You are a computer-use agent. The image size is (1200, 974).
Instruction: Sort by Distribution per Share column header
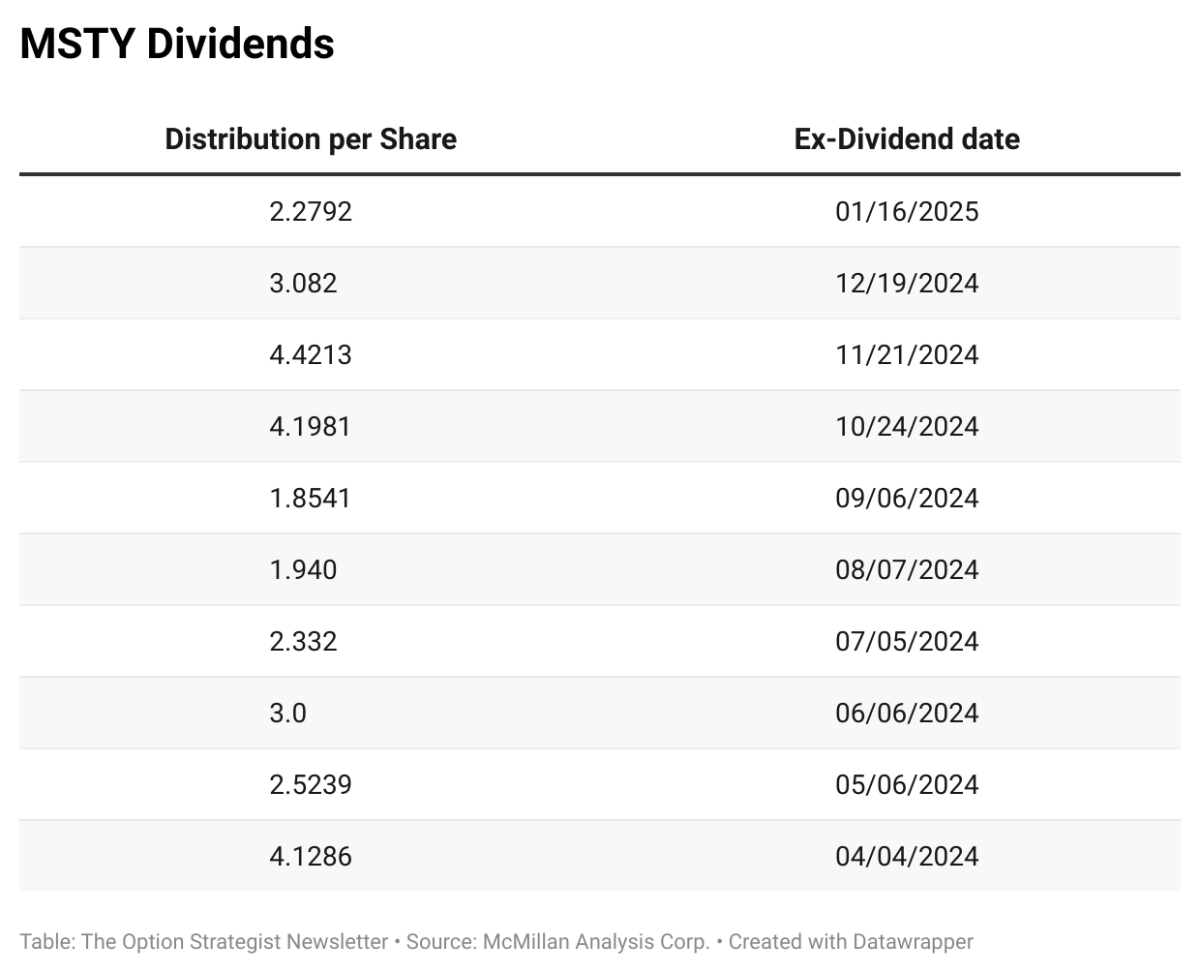(310, 139)
